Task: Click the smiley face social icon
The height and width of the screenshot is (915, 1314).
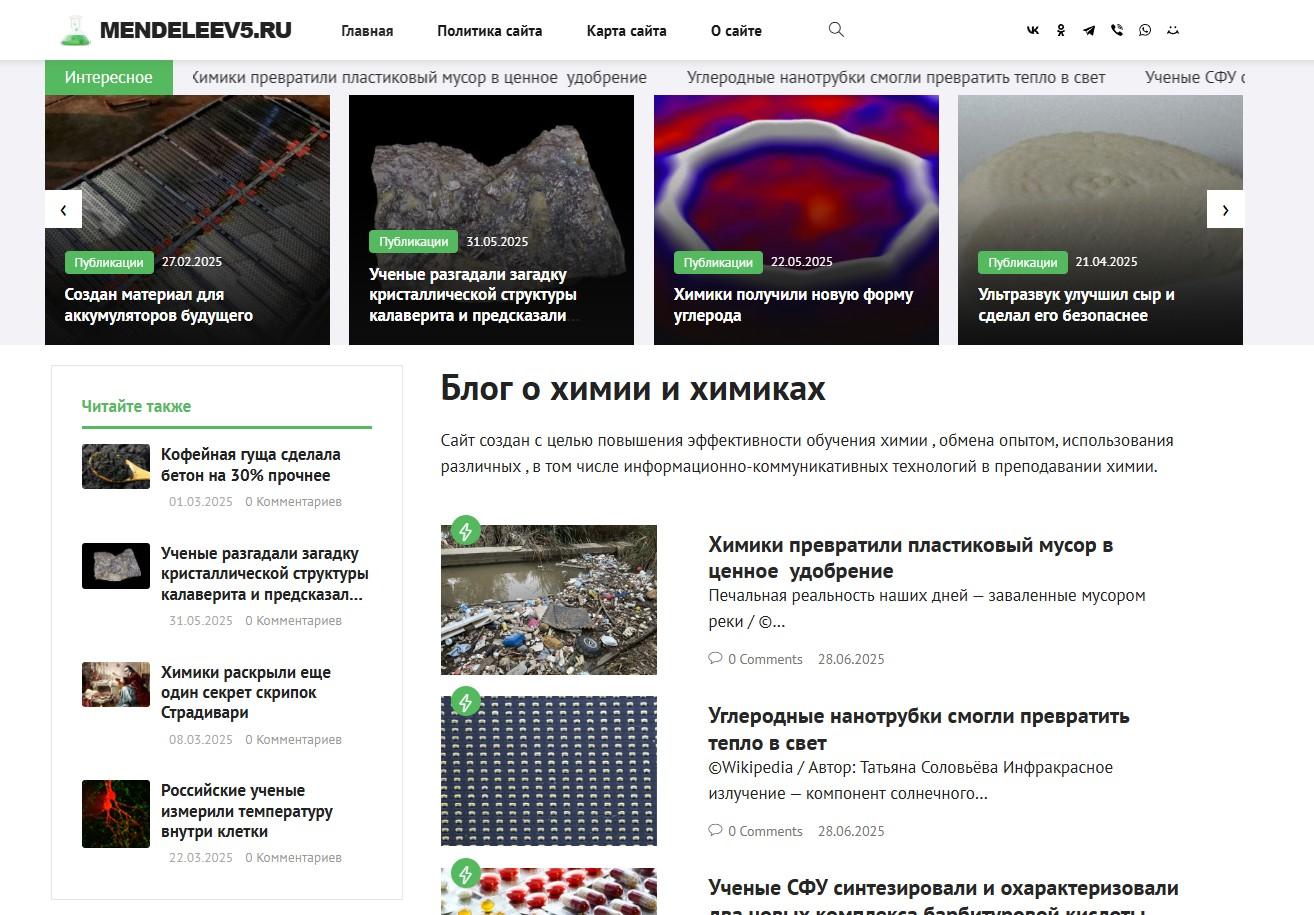Action: click(1173, 30)
